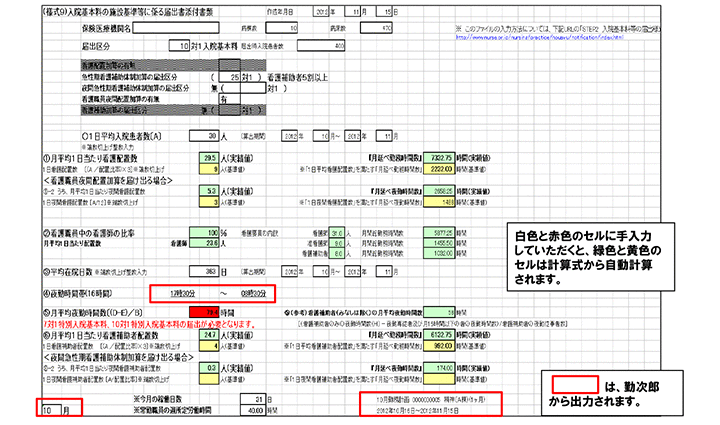Image resolution: width=720 pixels, height=425 pixels.
Task: Click the 作成年月日 day cell showing 15
Action: coord(384,12)
